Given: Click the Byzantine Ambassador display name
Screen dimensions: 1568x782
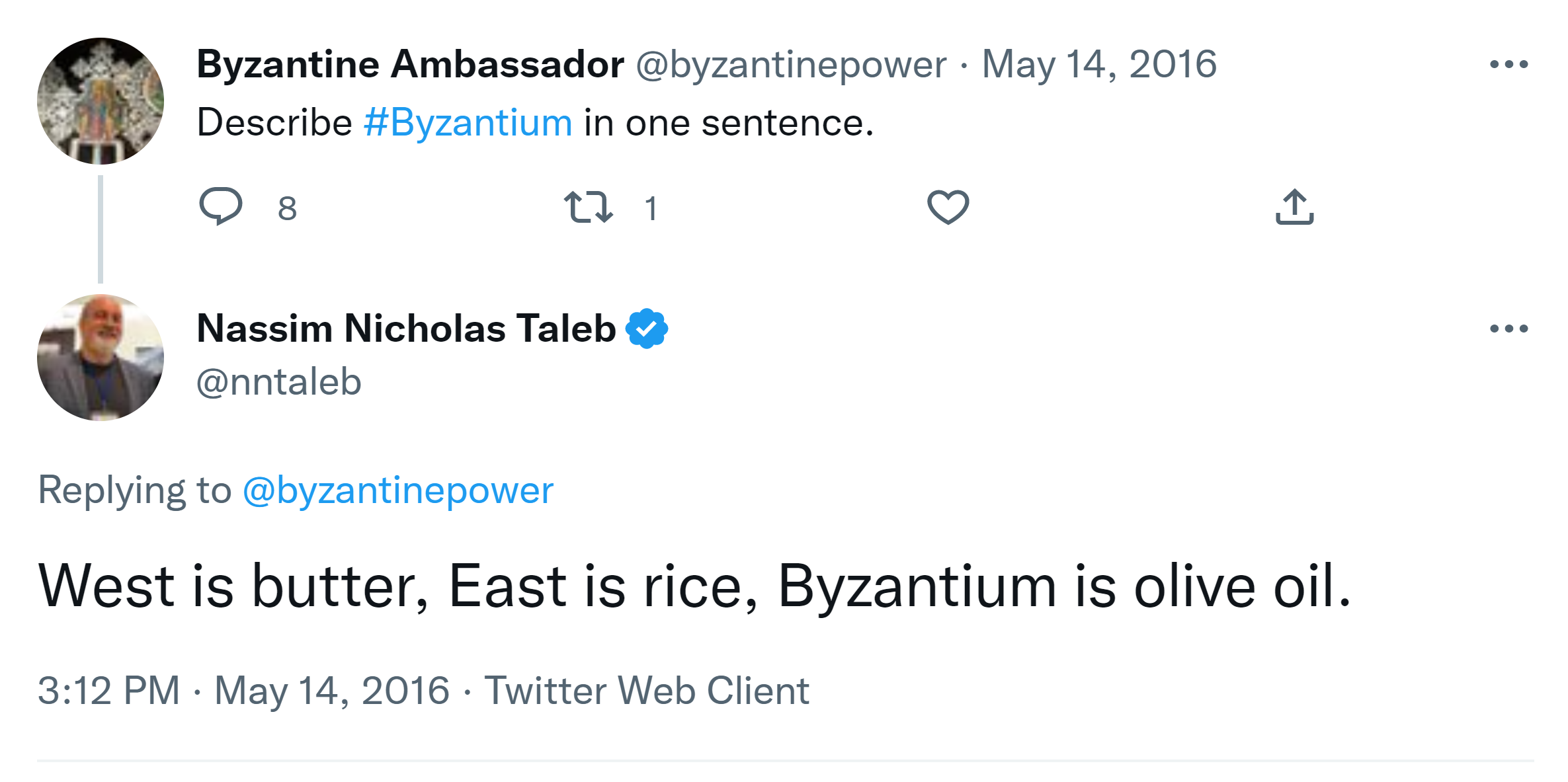Looking at the screenshot, I should pyautogui.click(x=410, y=65).
